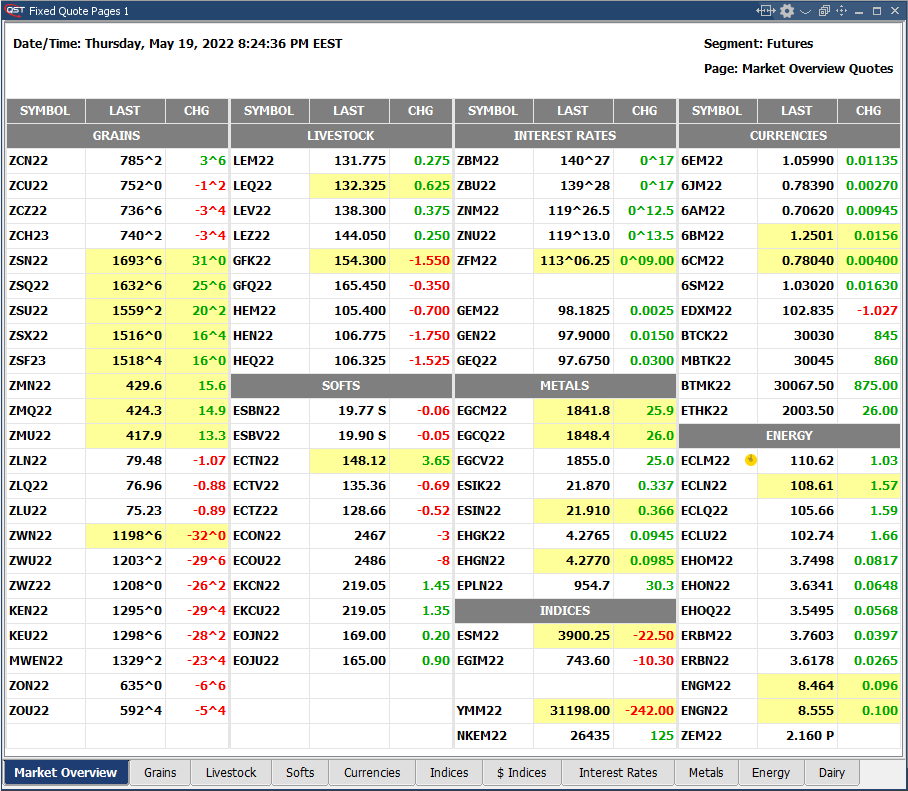
Task: Click the fit-width arrows icon in title bar
Action: pyautogui.click(x=766, y=11)
